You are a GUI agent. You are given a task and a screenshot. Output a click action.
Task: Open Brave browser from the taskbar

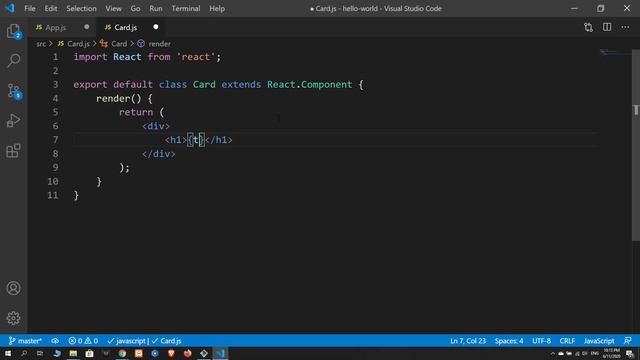(x=171, y=353)
